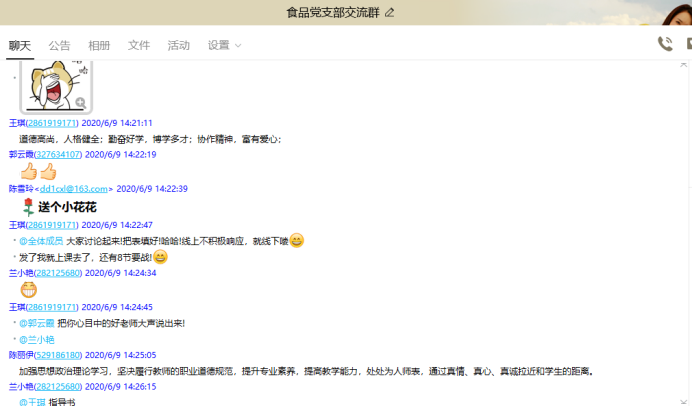The image size is (692, 407).
Task: Open the 相册 tab
Action: (99, 45)
